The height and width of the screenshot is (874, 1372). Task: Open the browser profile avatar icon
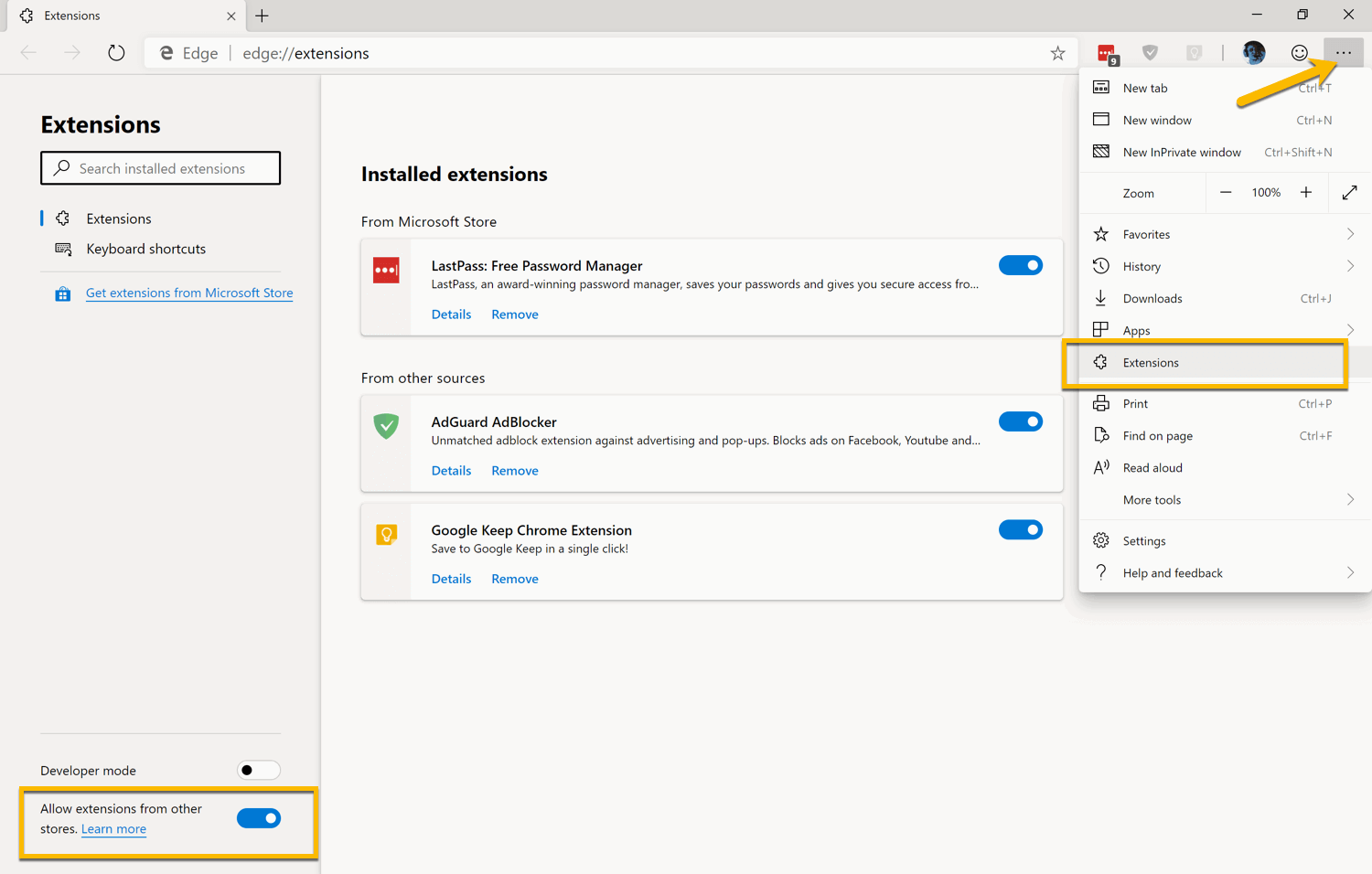pyautogui.click(x=1253, y=53)
